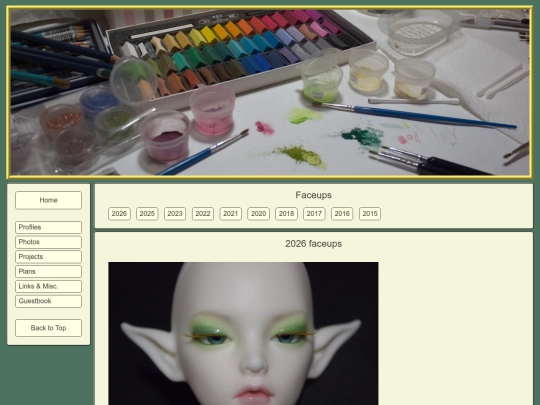Image resolution: width=540 pixels, height=405 pixels.
Task: Open the Home page button
Action: [x=48, y=200]
